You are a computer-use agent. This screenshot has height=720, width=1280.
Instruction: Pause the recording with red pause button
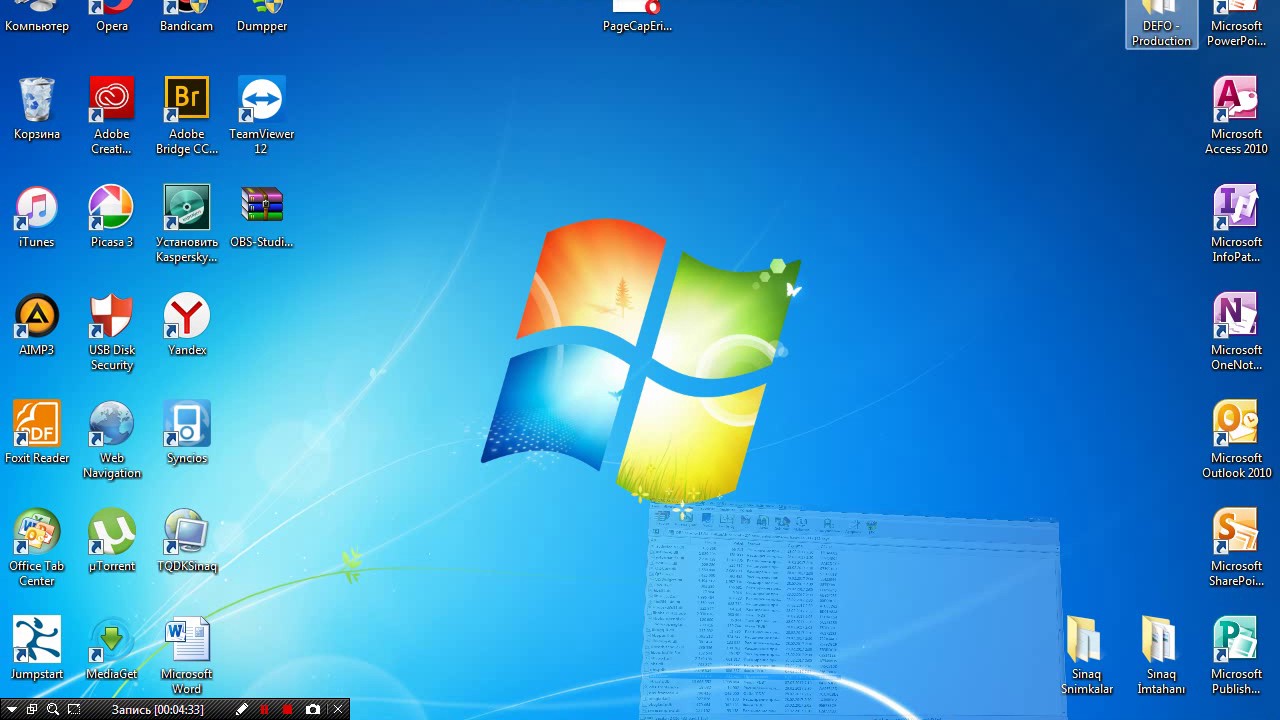pyautogui.click(x=265, y=709)
